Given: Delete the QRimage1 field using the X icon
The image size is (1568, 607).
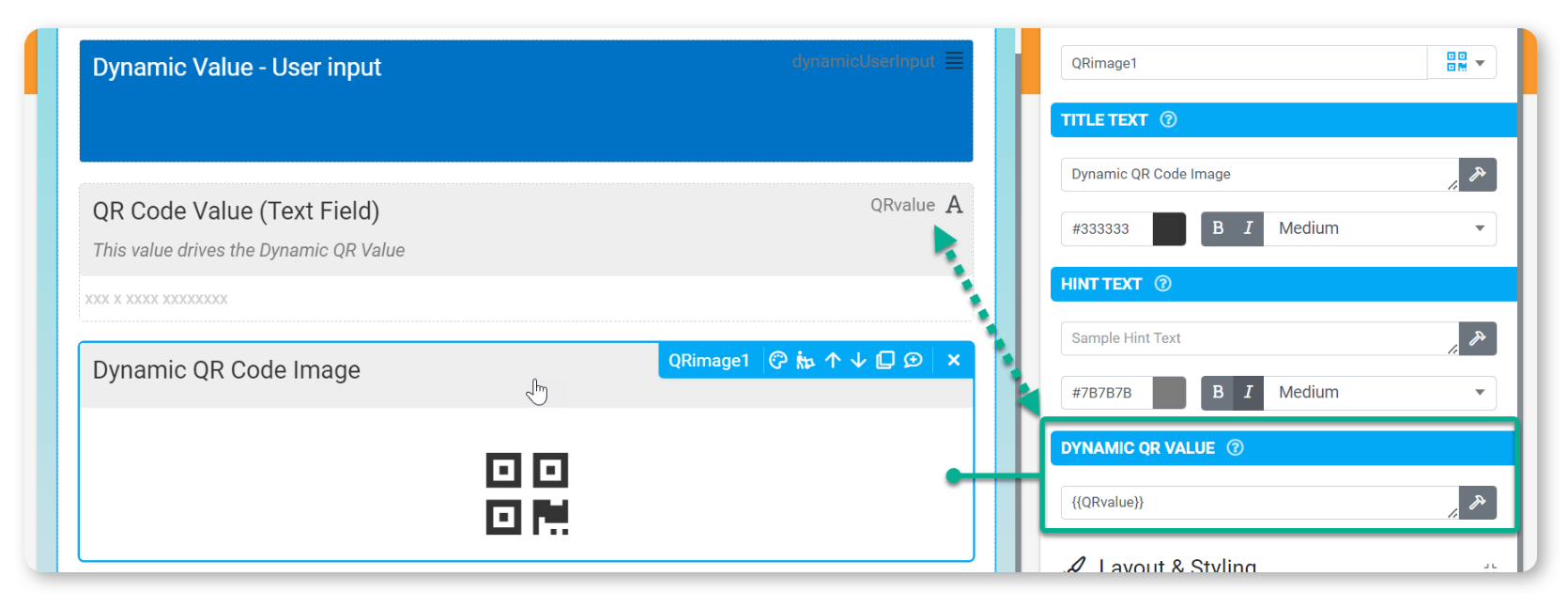Looking at the screenshot, I should [x=954, y=360].
